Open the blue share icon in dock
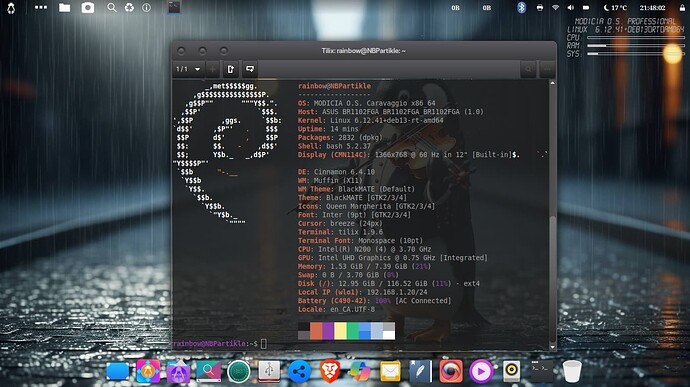The image size is (690, 387). point(299,372)
